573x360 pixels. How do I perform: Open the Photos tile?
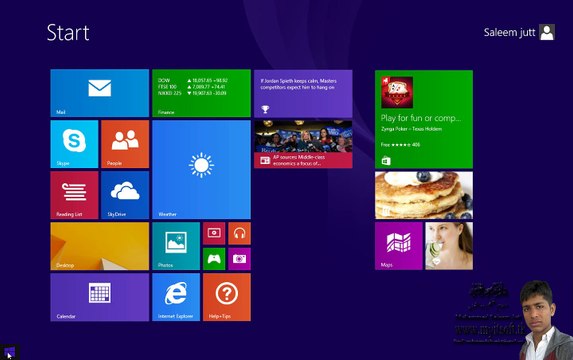[176, 246]
